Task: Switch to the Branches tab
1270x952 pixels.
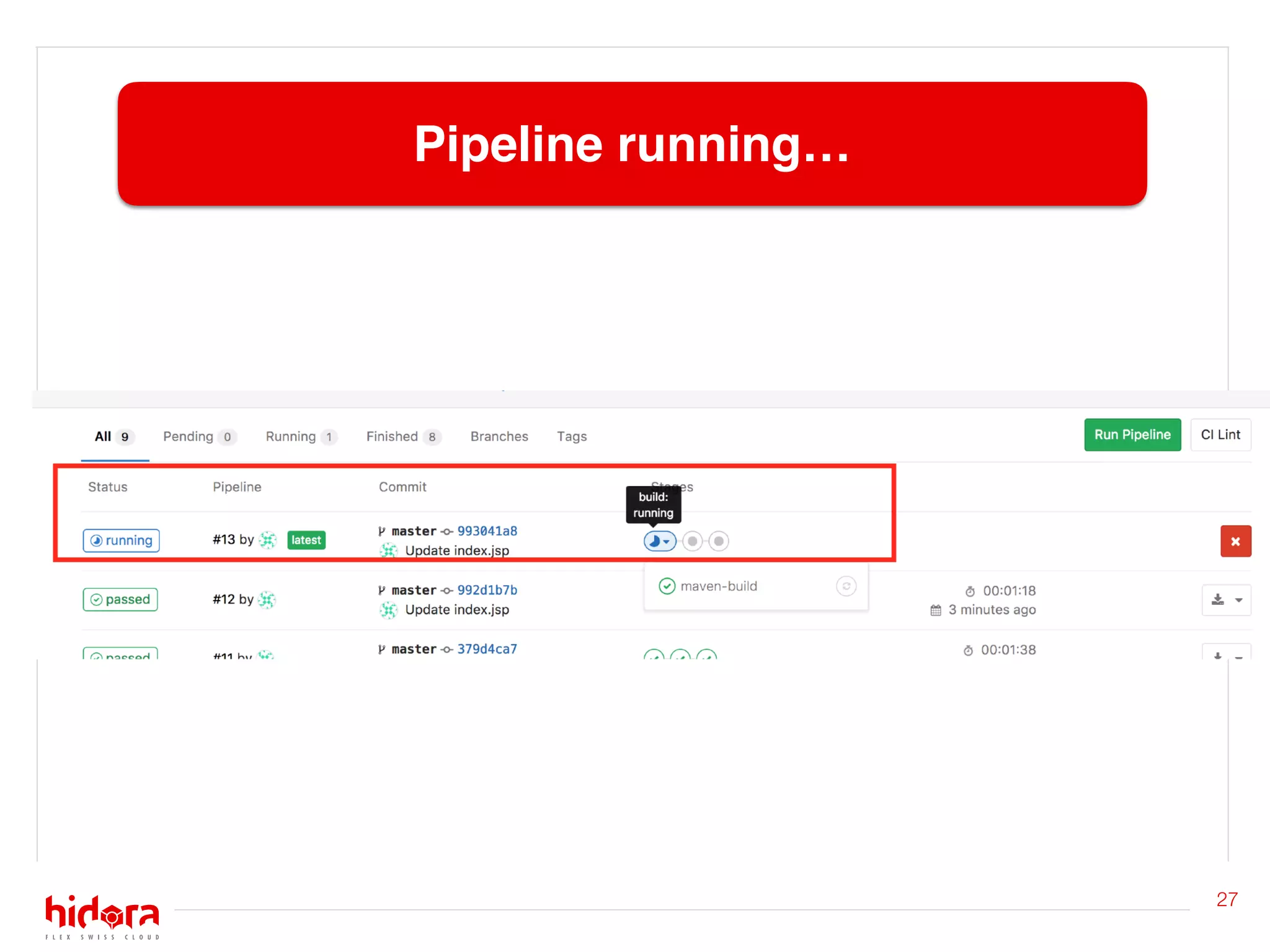Action: (x=499, y=437)
